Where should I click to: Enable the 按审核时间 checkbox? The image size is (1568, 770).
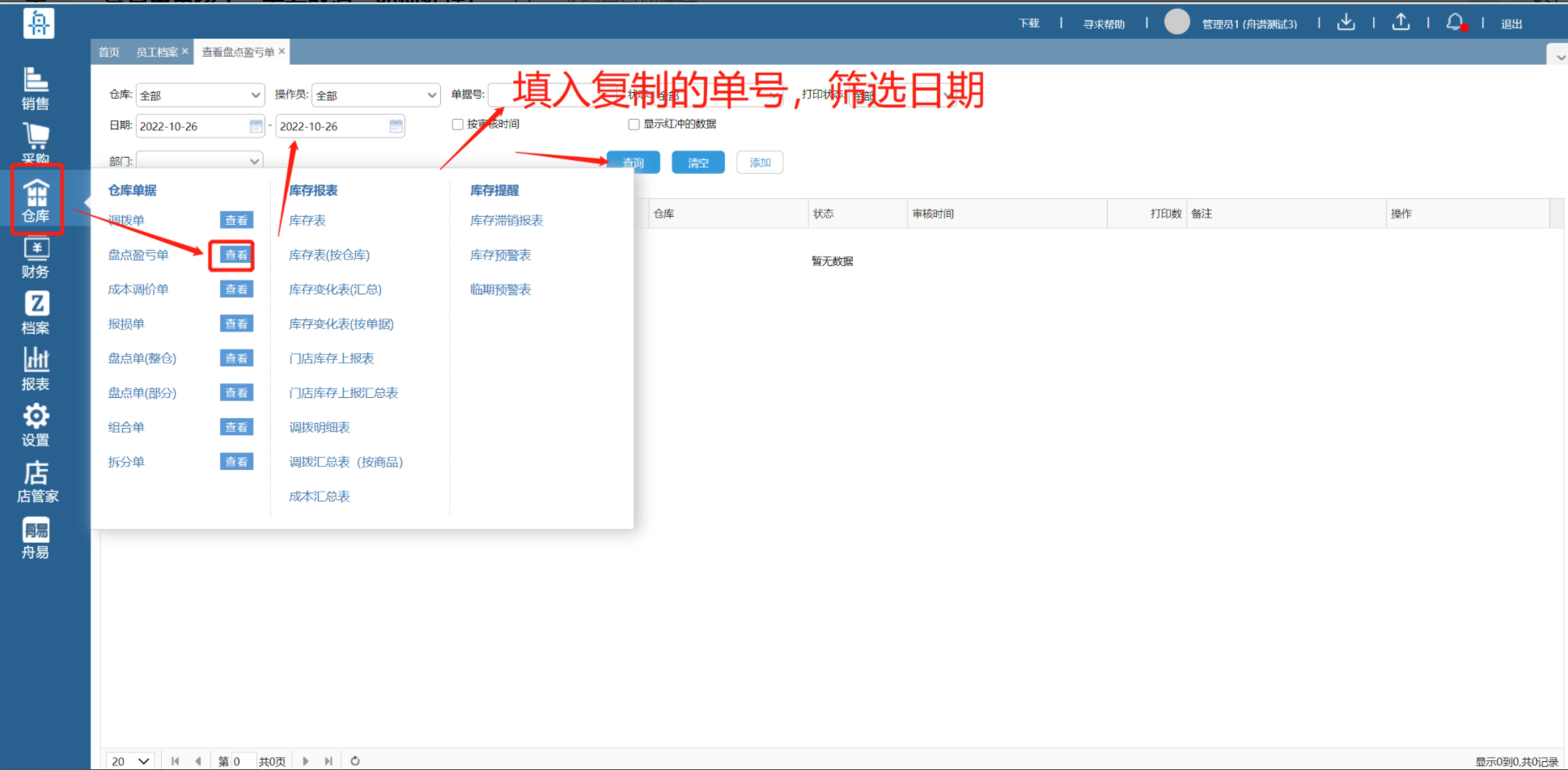(x=458, y=125)
